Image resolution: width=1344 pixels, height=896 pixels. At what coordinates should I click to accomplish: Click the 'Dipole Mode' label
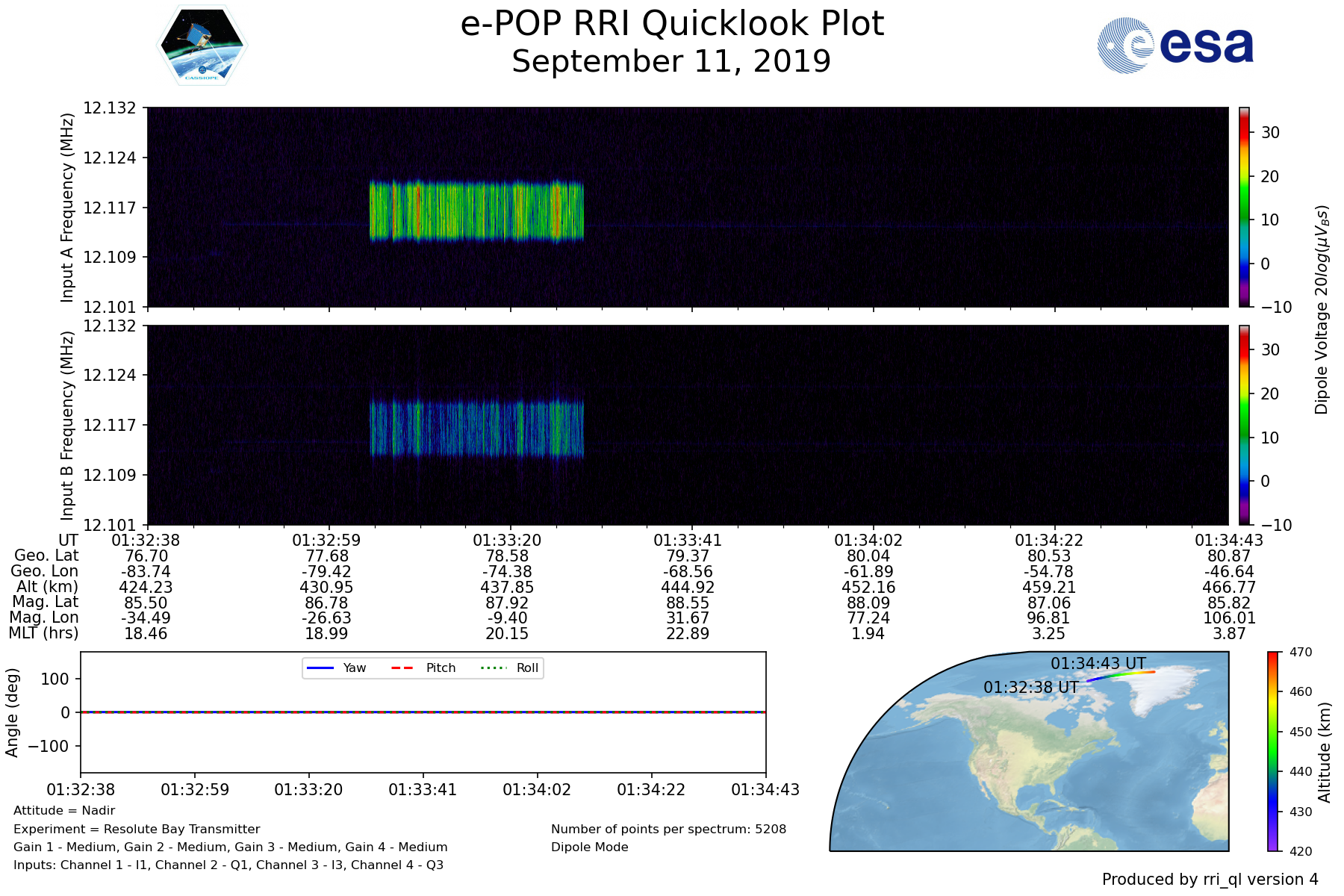coord(589,847)
